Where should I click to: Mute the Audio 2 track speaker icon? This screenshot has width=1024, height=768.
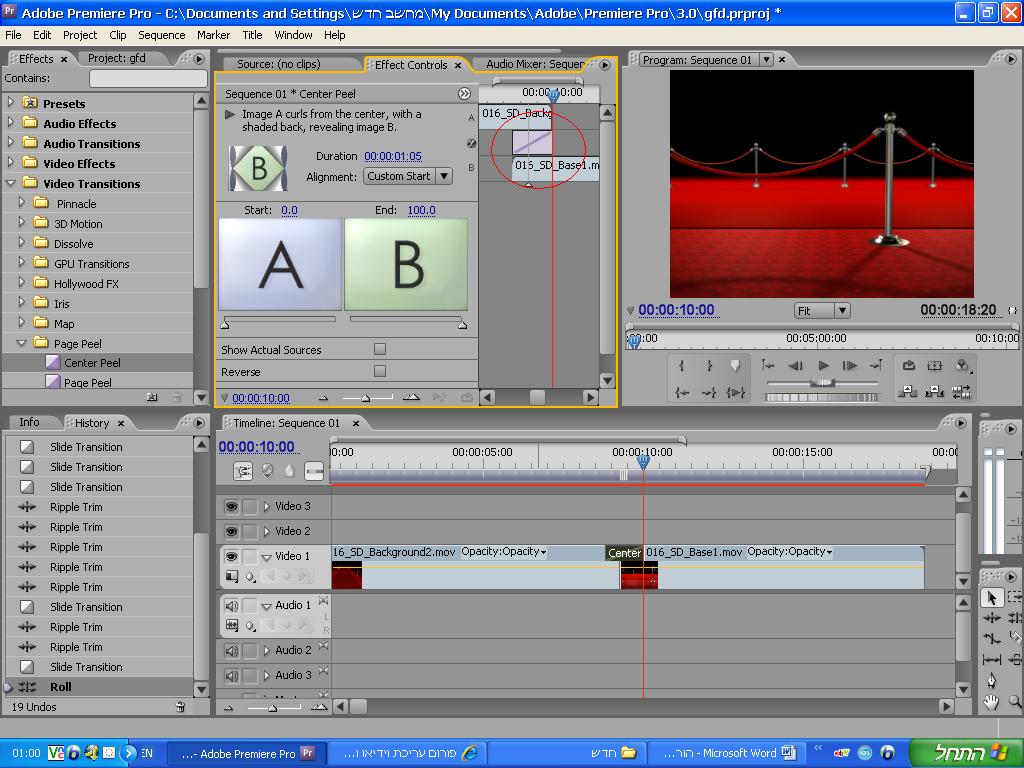tap(231, 651)
